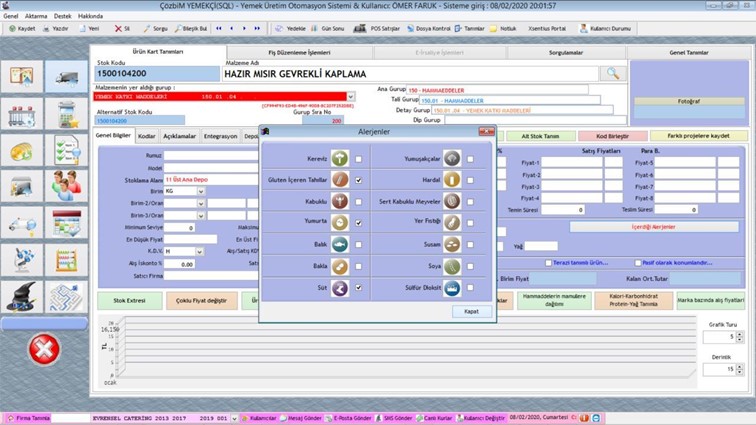Open the Aktarma menu

(36, 17)
